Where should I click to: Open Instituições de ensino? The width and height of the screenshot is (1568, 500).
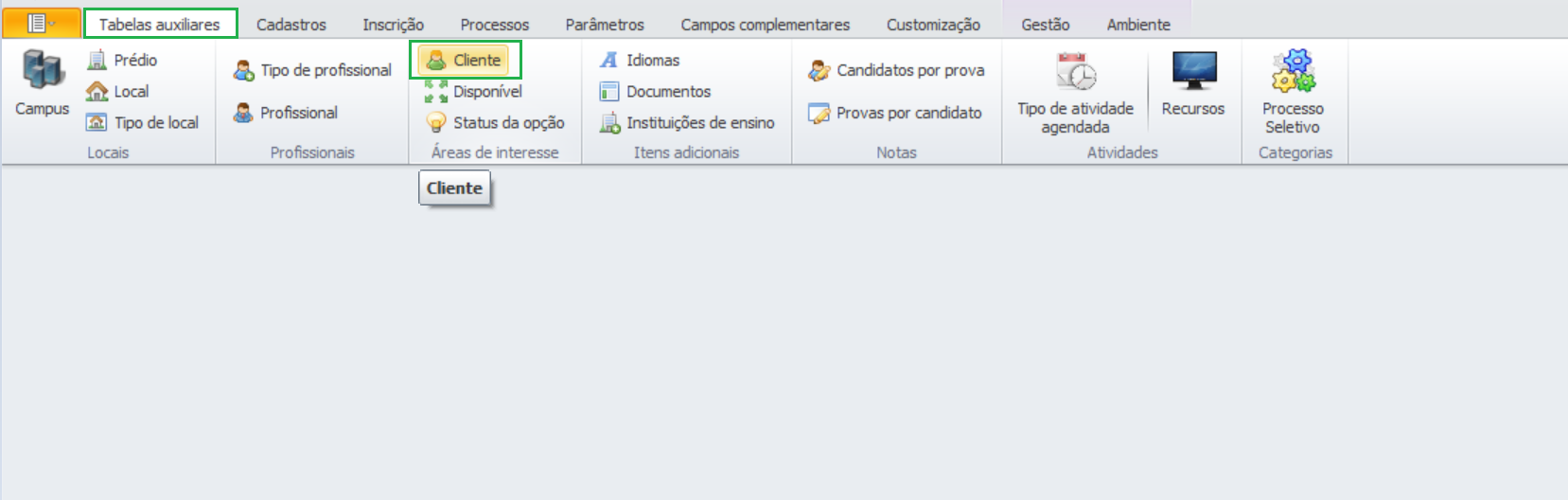click(x=700, y=123)
